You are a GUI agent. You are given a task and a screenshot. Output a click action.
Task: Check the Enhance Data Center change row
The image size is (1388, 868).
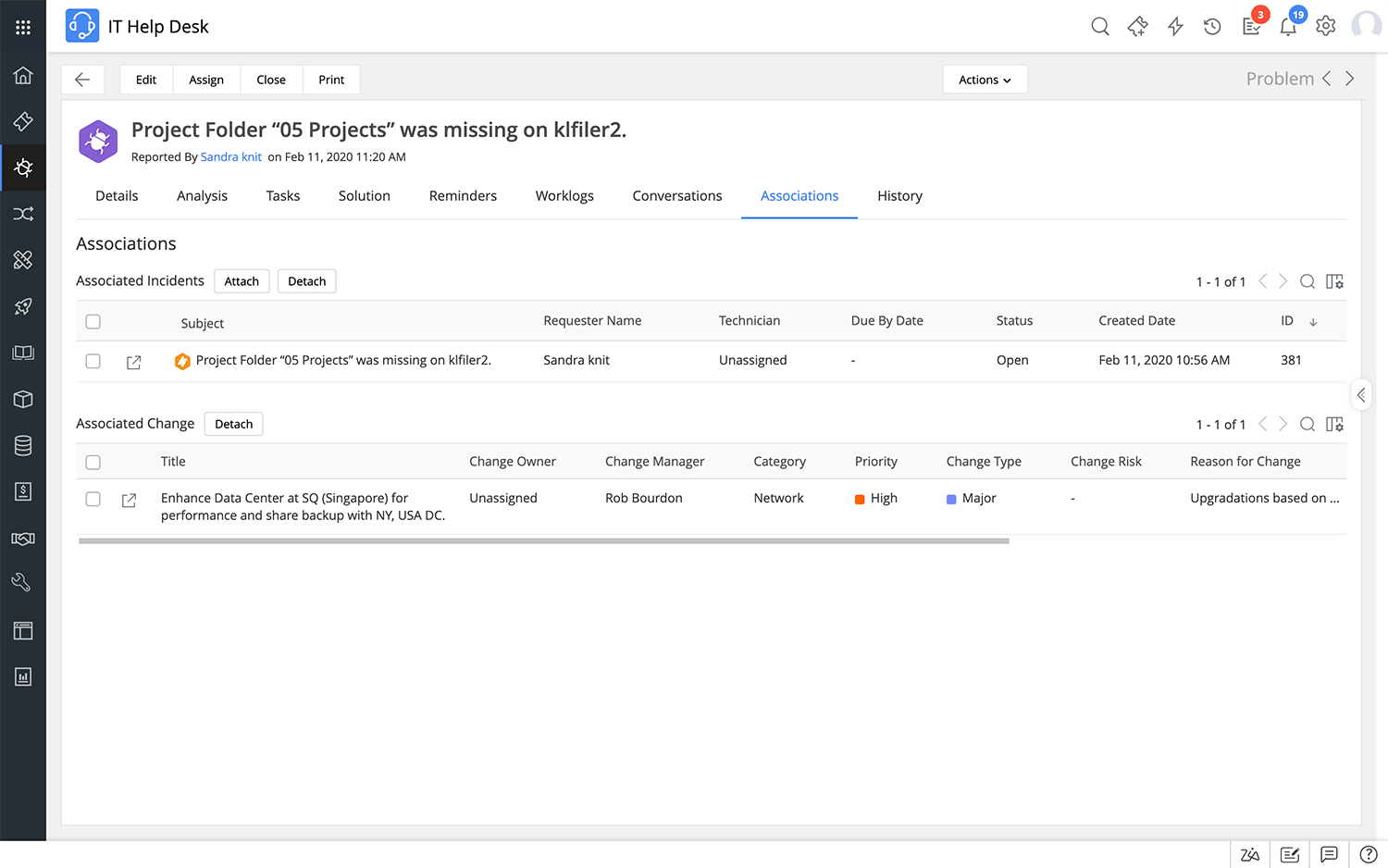(93, 499)
